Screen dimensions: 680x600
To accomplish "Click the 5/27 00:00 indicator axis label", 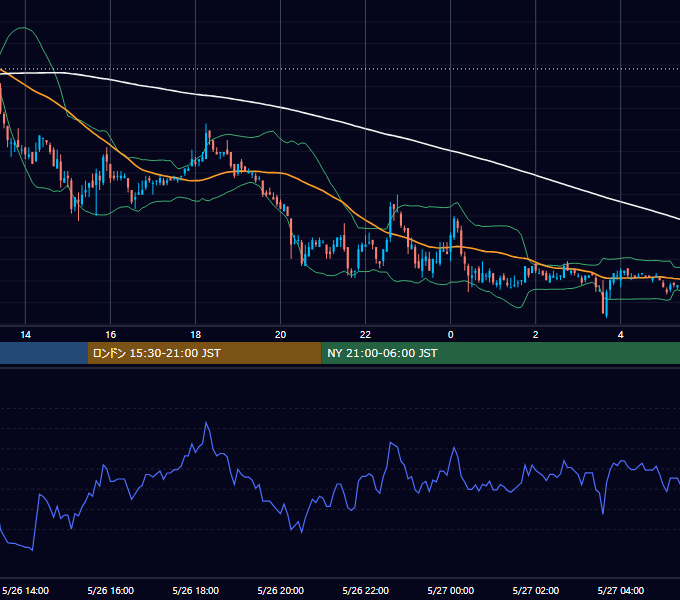I will [451, 590].
